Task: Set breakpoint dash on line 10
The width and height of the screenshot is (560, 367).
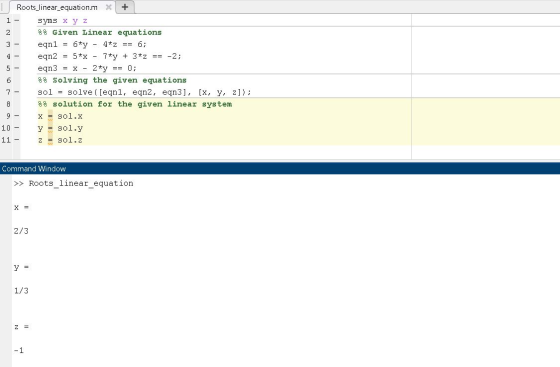Action: click(x=17, y=128)
